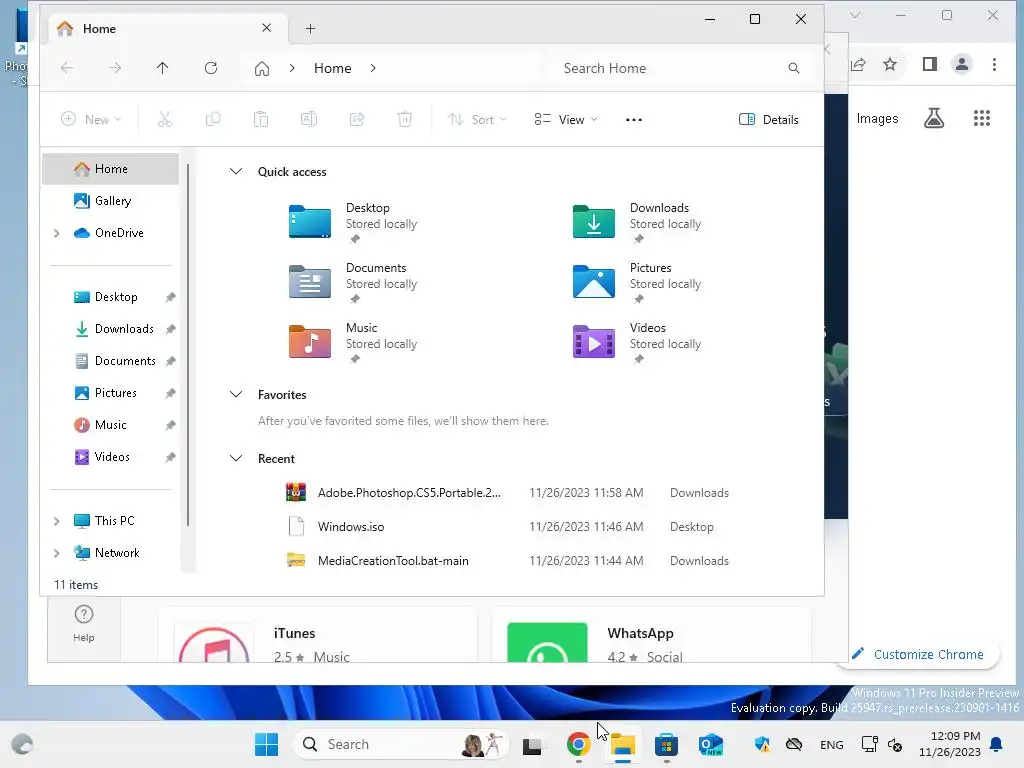Select Home in navigation pane

110,168
